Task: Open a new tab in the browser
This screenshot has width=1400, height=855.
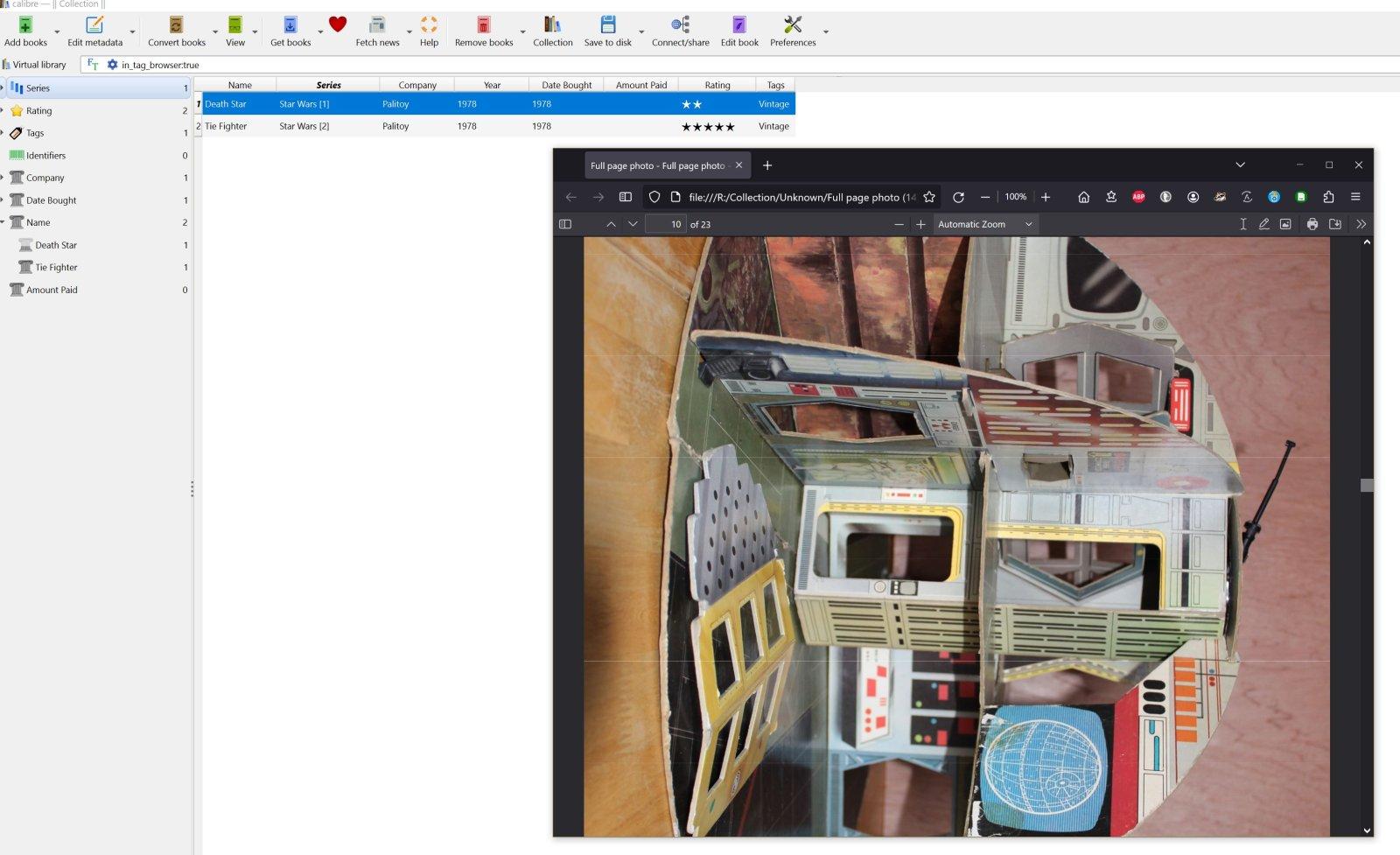Action: click(767, 165)
